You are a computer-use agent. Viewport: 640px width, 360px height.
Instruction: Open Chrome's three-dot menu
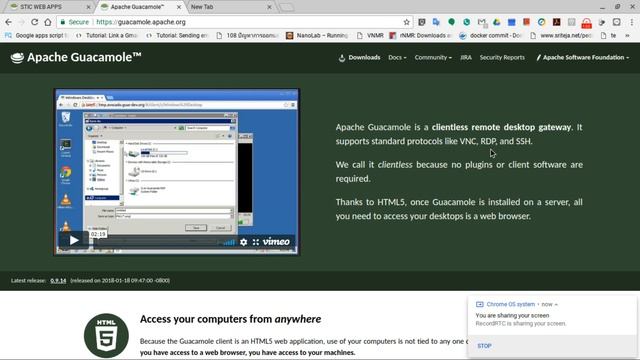point(632,22)
